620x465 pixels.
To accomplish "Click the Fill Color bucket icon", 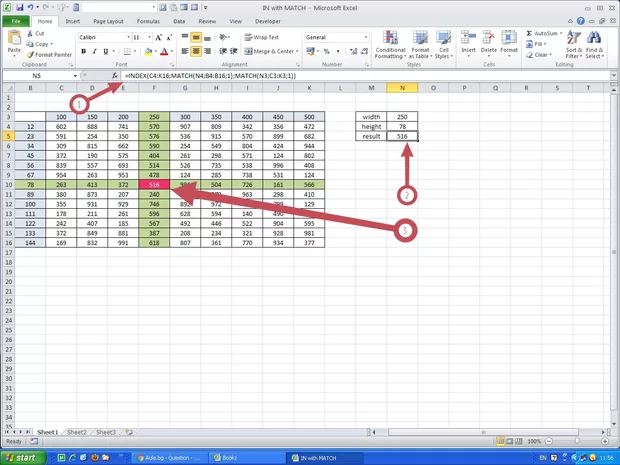I will click(148, 51).
